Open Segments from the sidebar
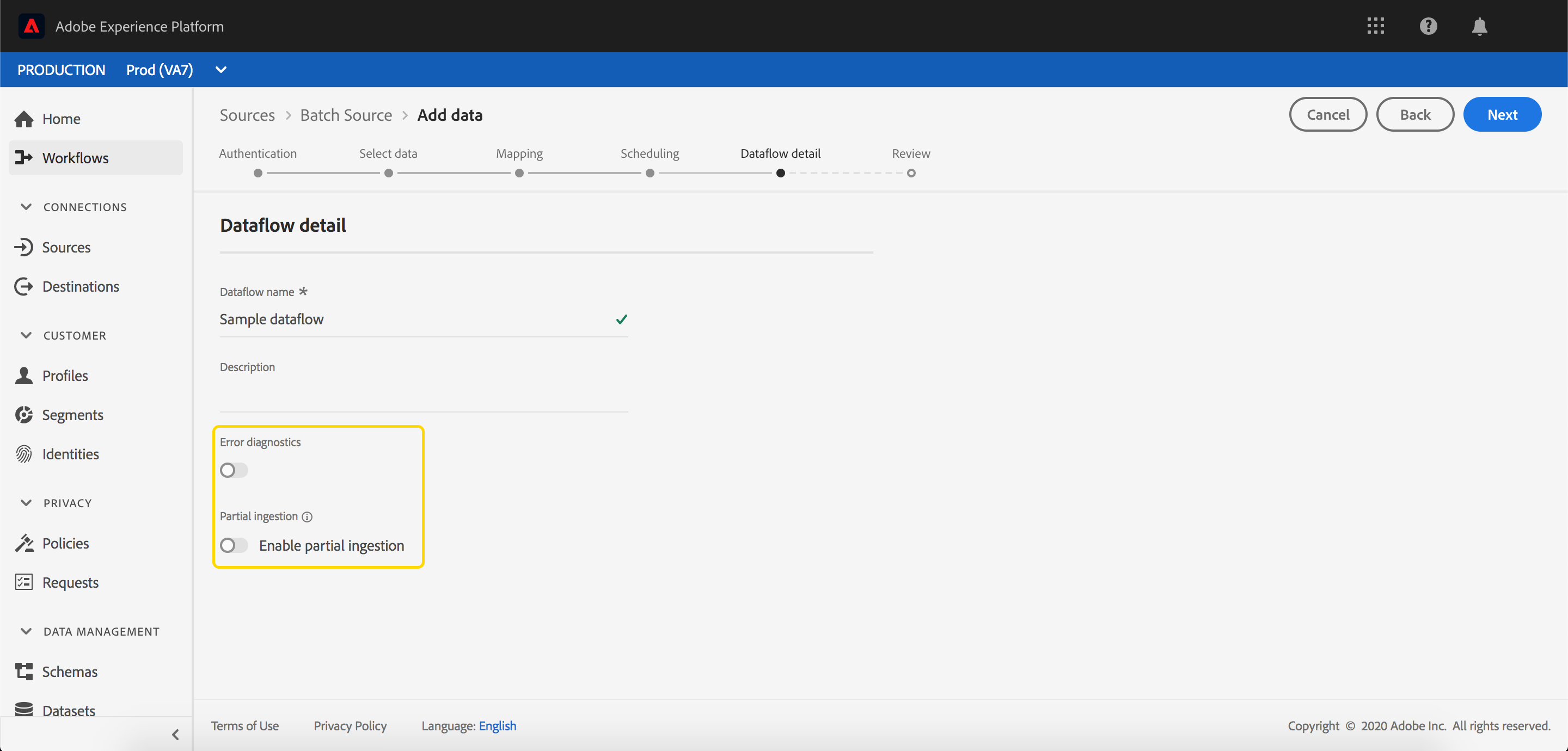The height and width of the screenshot is (751, 1568). pyautogui.click(x=72, y=415)
